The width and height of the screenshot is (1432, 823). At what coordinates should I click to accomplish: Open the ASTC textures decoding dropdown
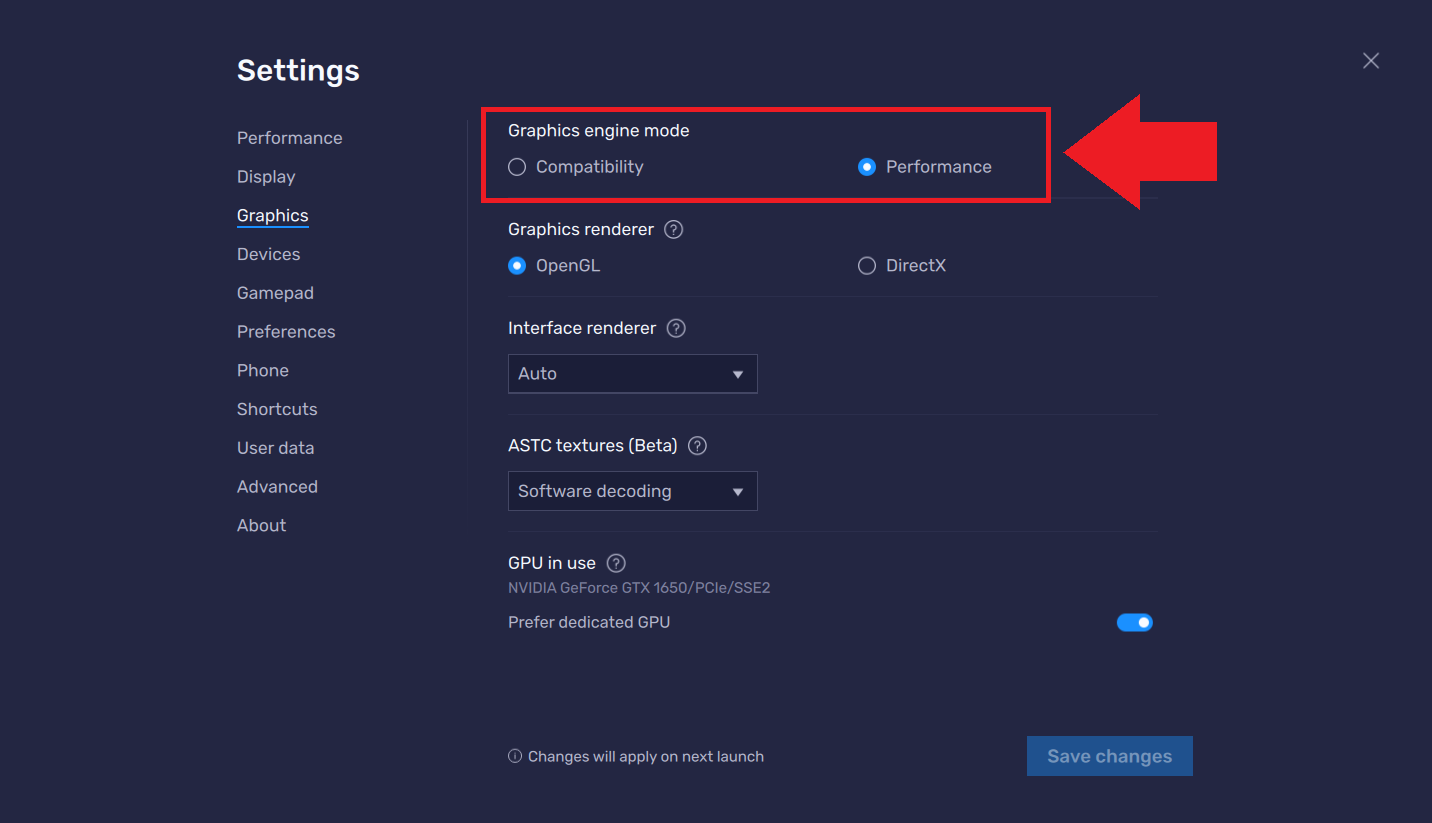point(632,491)
